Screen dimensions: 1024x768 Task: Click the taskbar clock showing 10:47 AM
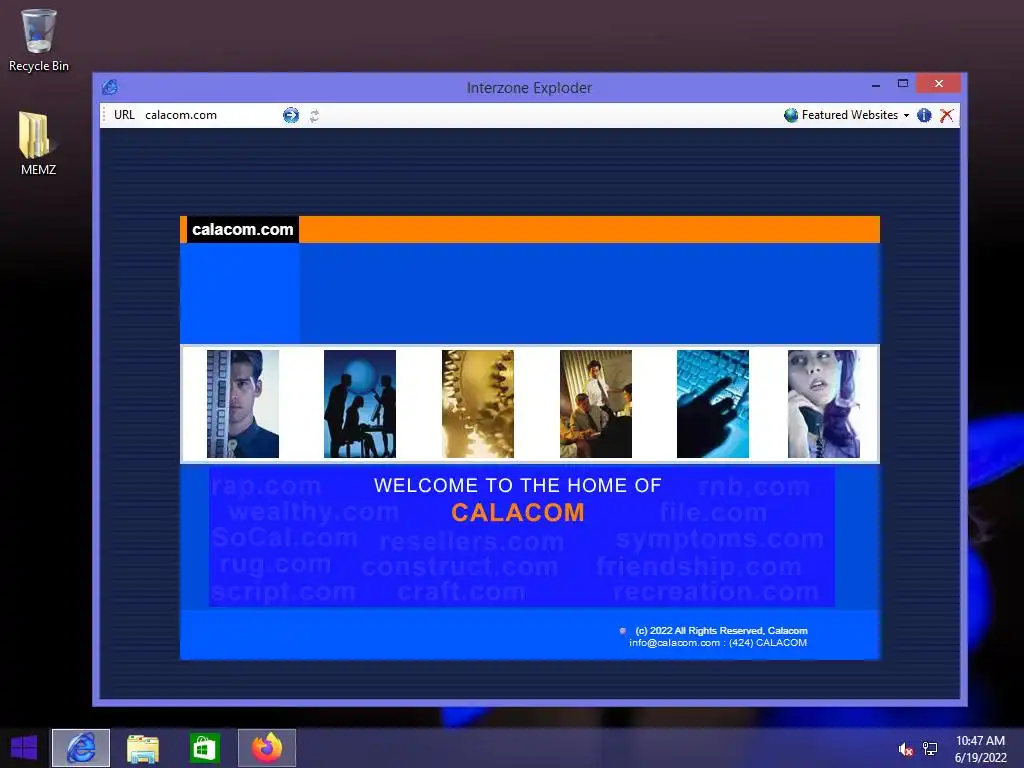980,749
